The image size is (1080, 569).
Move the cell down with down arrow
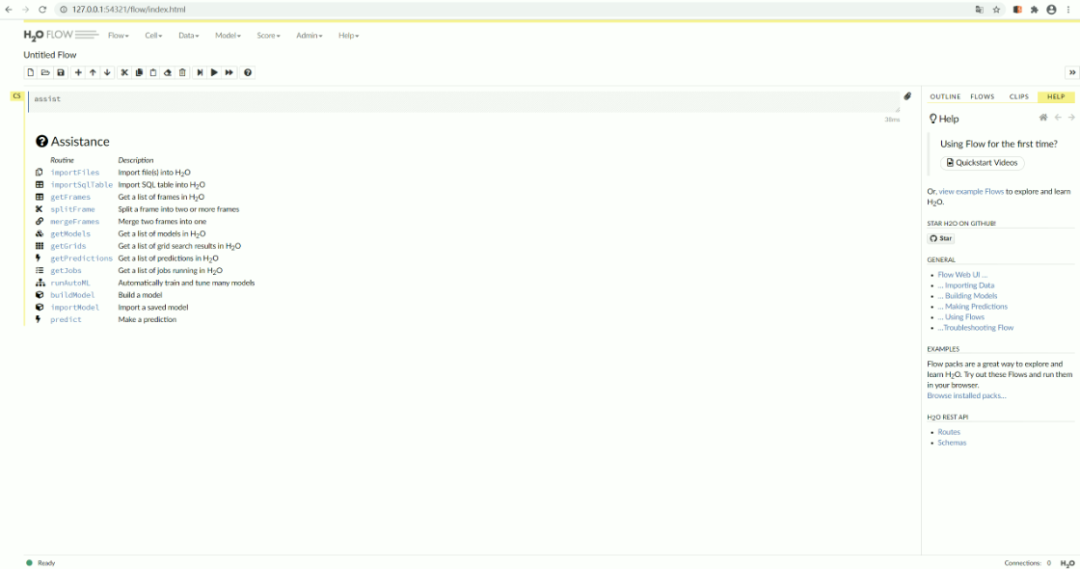click(107, 72)
